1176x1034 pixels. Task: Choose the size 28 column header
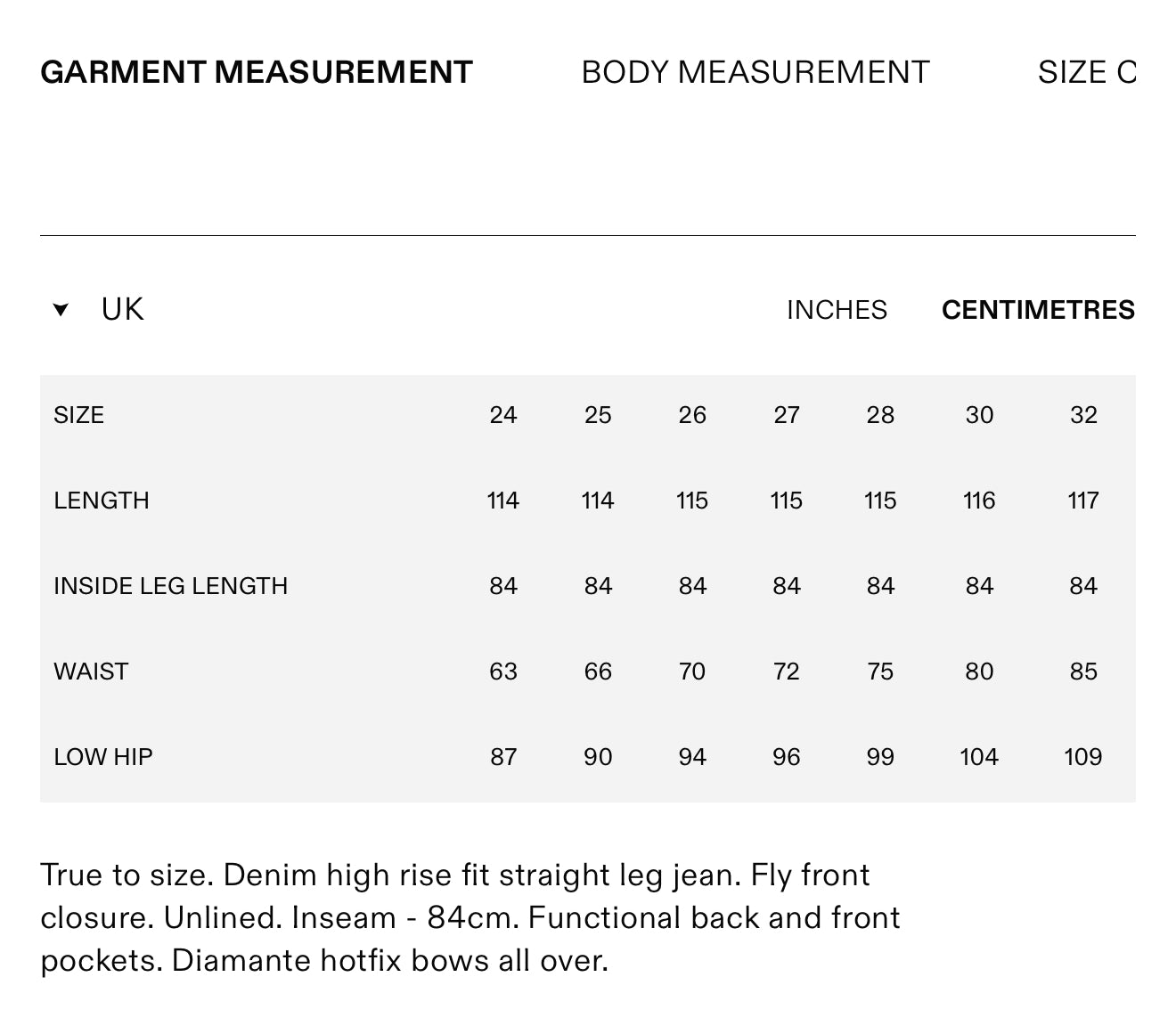click(x=880, y=415)
